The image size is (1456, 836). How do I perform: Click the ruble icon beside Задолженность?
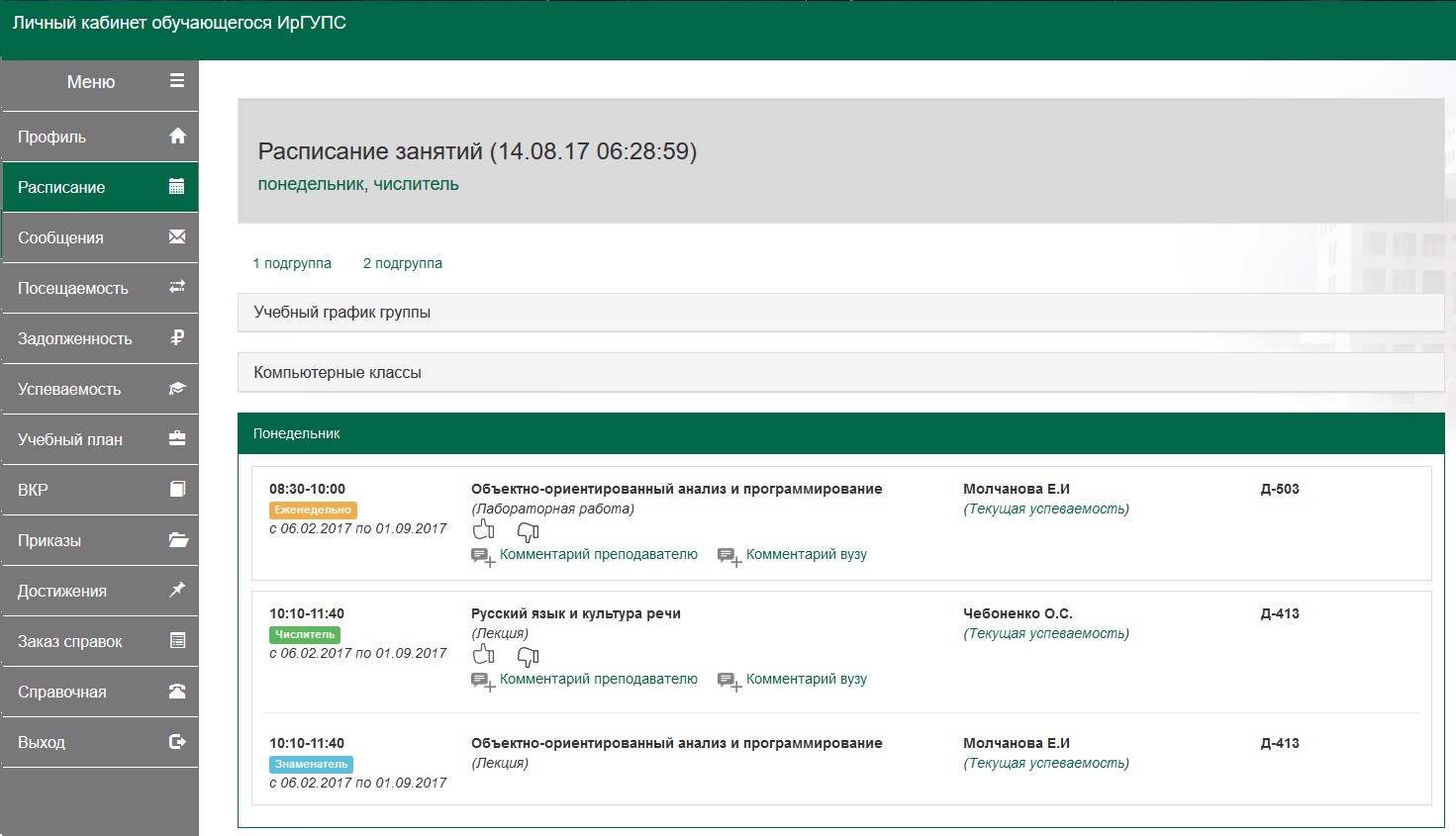177,337
